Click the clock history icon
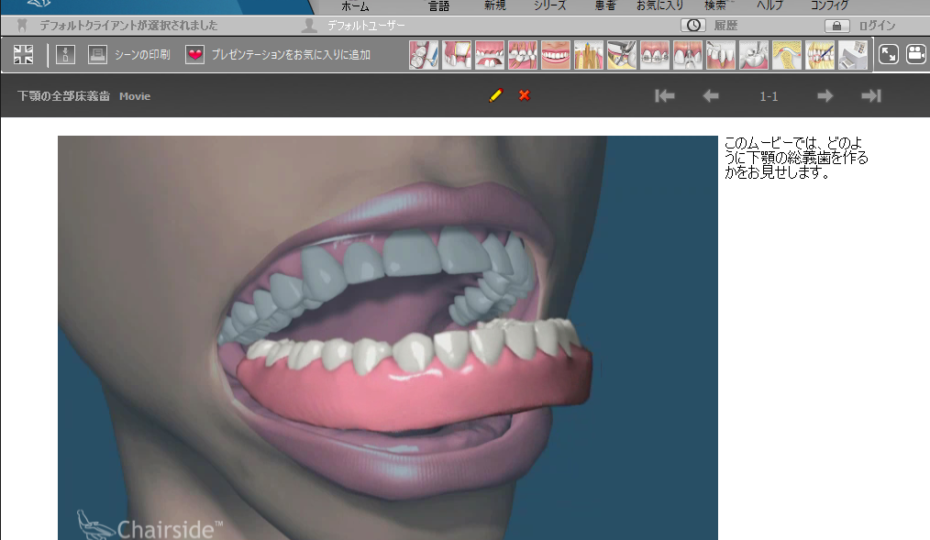Image resolution: width=930 pixels, height=540 pixels. (693, 25)
